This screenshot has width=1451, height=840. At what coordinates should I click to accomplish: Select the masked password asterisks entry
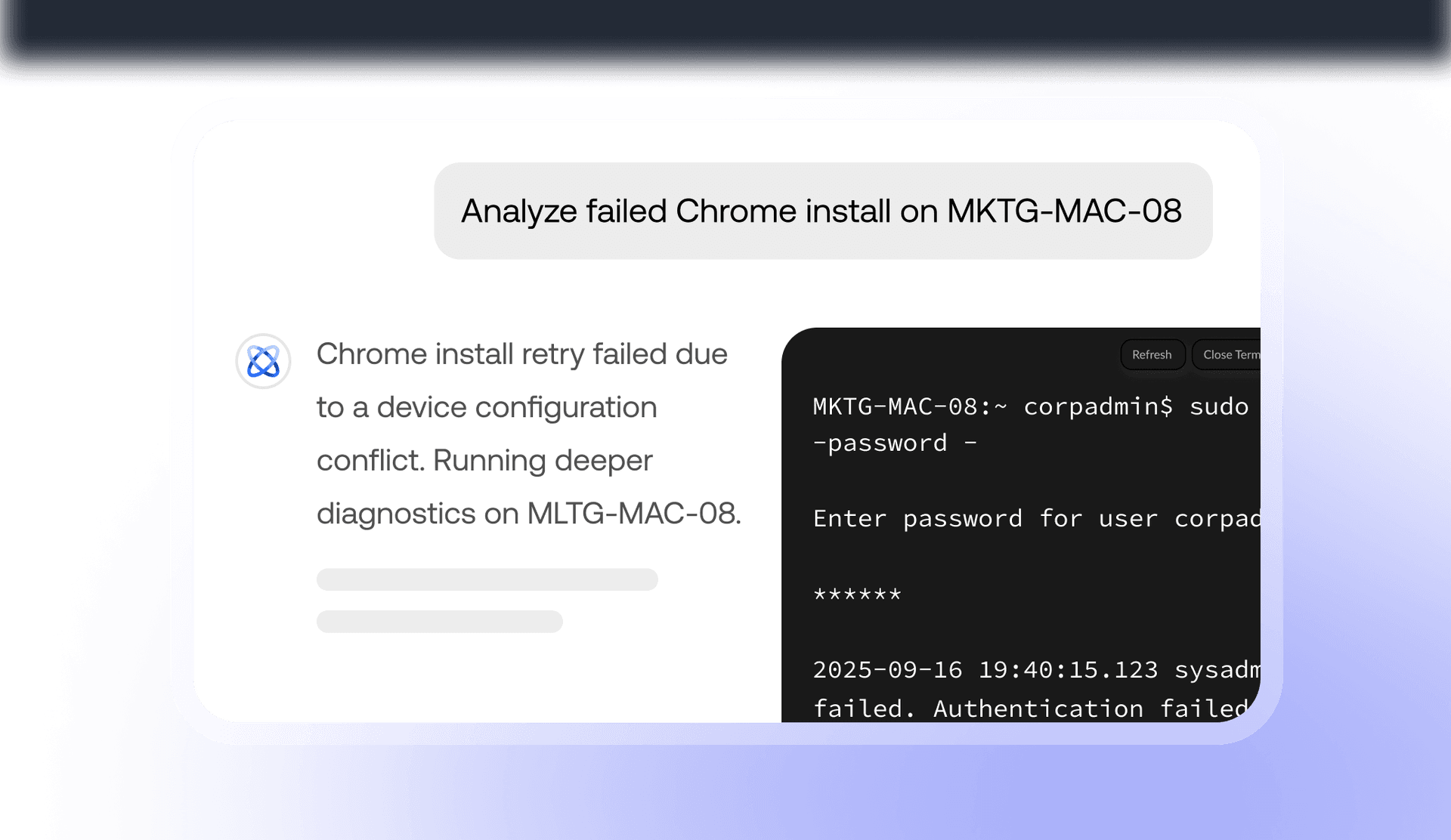pyautogui.click(x=857, y=594)
